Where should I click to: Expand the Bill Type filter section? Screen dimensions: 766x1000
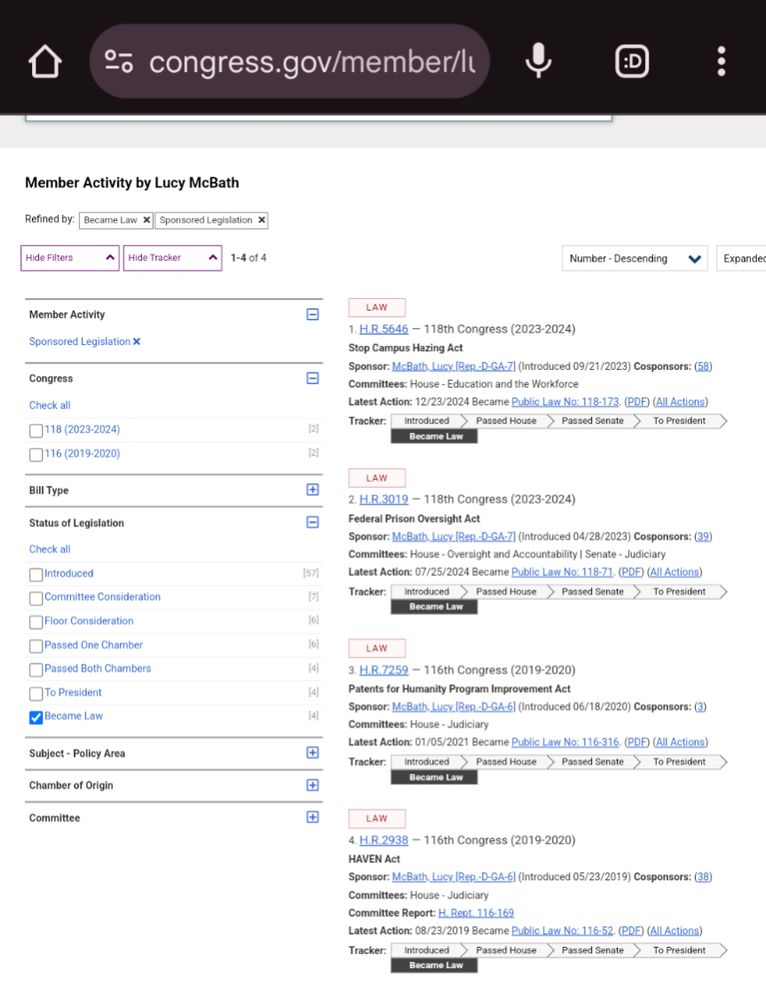click(x=313, y=490)
